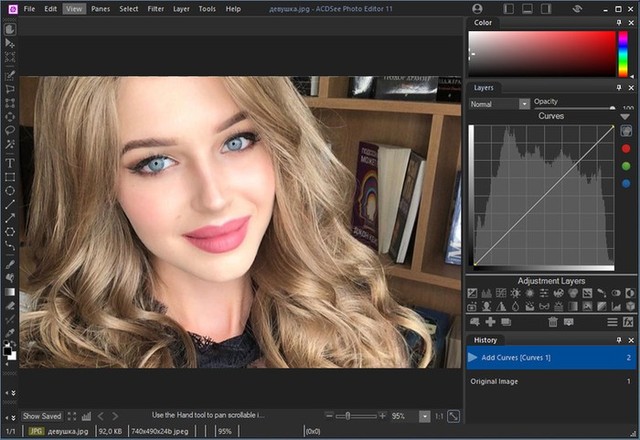Select the Move tool

[x=10, y=44]
